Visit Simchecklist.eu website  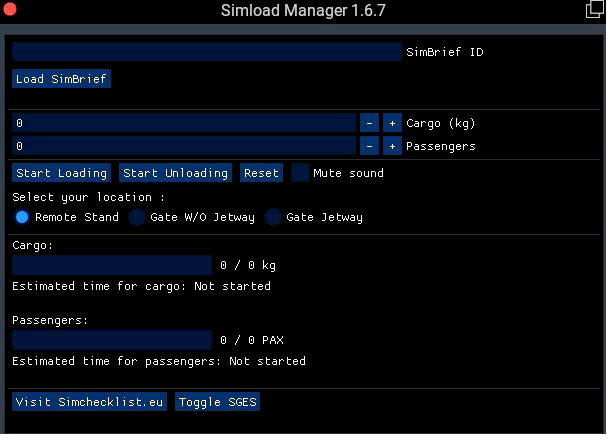point(89,402)
